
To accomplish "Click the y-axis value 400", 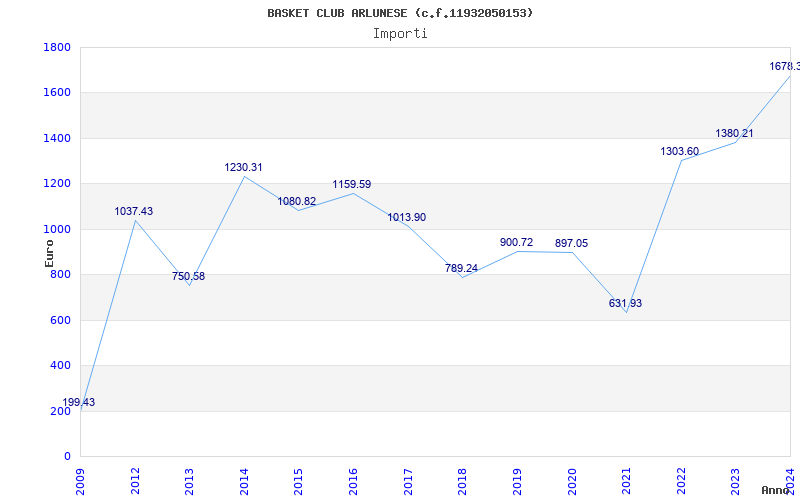I will pyautogui.click(x=61, y=366).
